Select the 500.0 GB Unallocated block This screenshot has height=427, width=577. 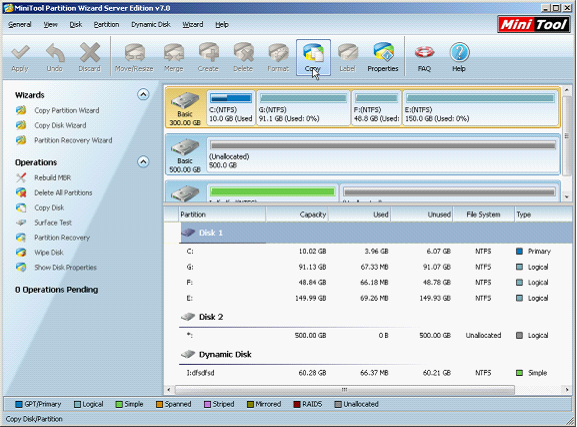click(x=383, y=155)
